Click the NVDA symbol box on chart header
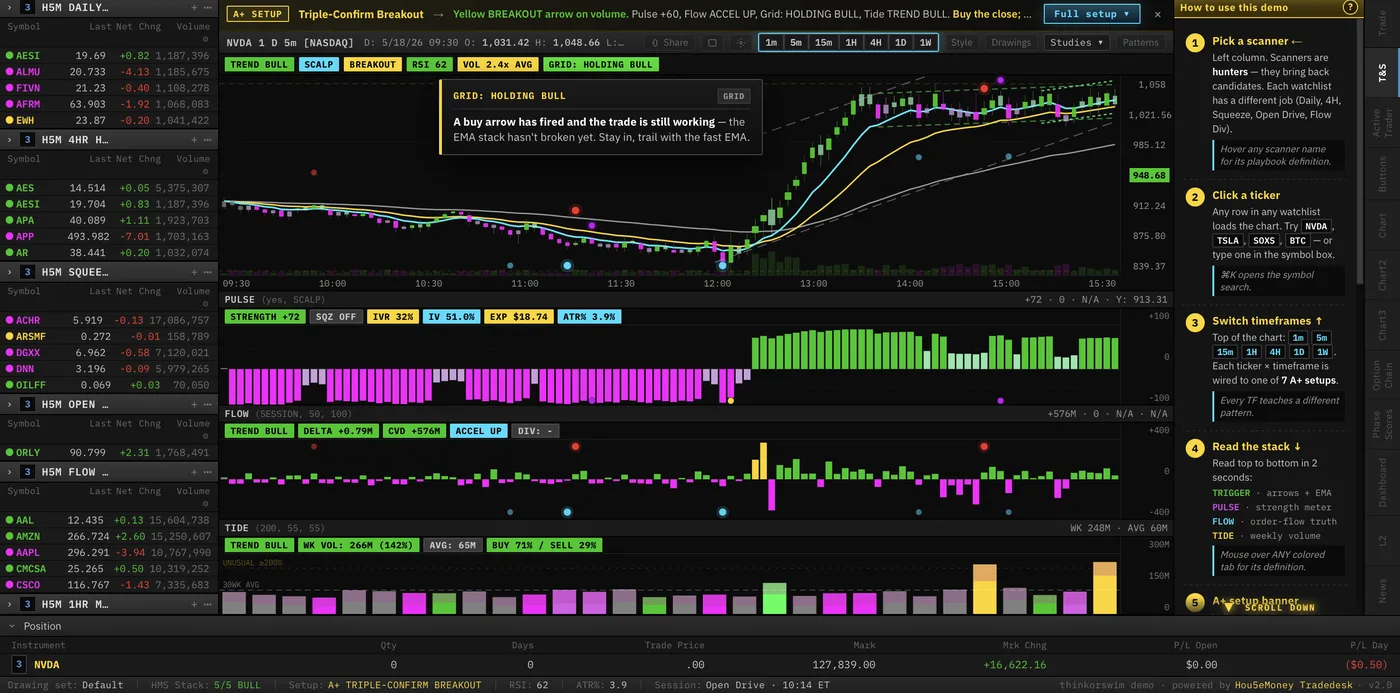Viewport: 1400px width, 693px height. click(239, 43)
